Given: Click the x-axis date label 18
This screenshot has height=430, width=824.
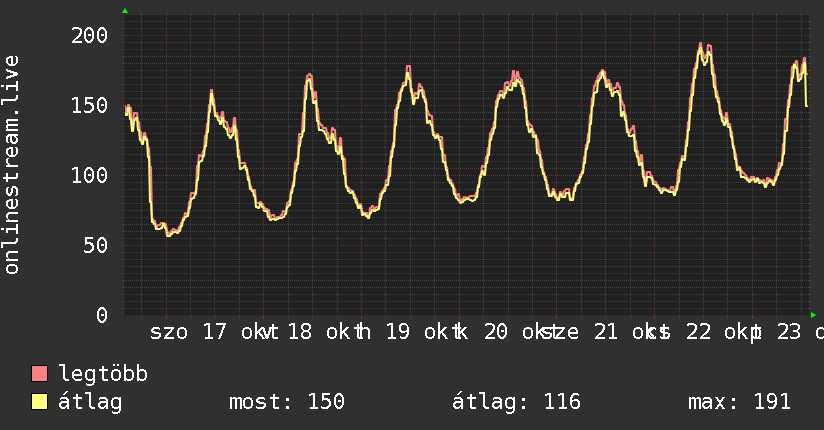Looking at the screenshot, I should (300, 332).
